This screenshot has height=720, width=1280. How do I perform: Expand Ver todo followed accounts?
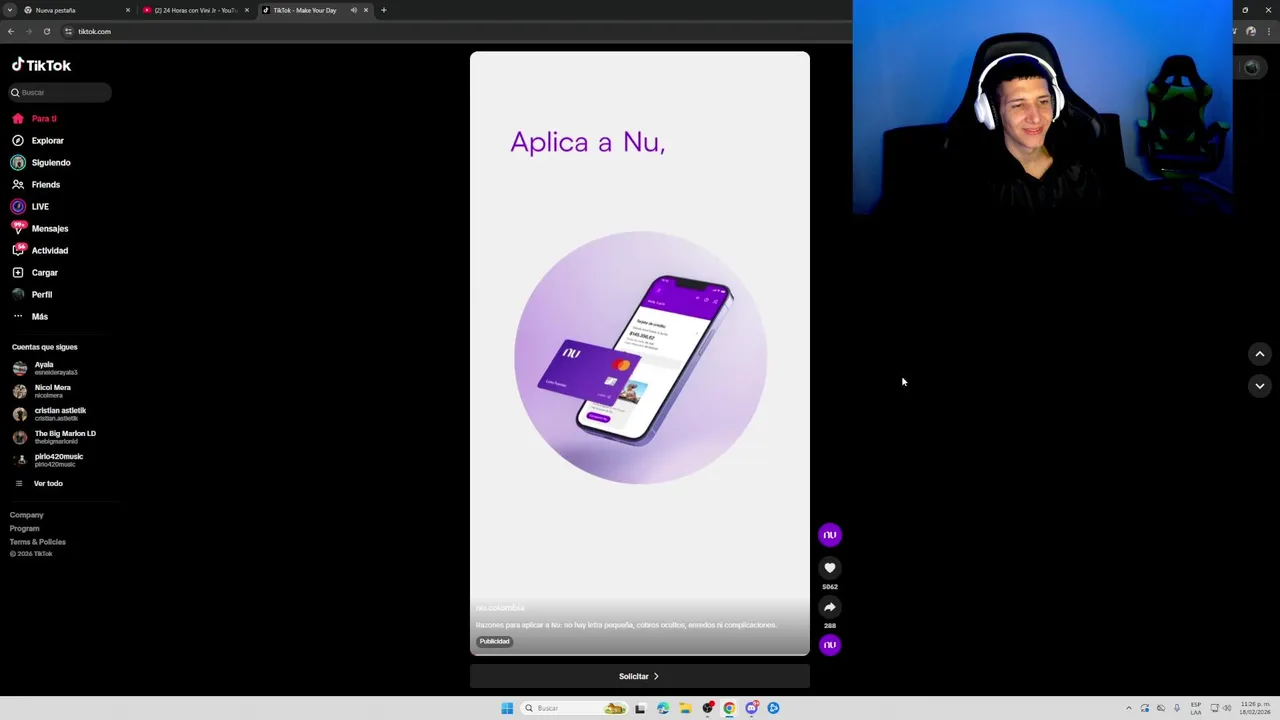[38, 483]
